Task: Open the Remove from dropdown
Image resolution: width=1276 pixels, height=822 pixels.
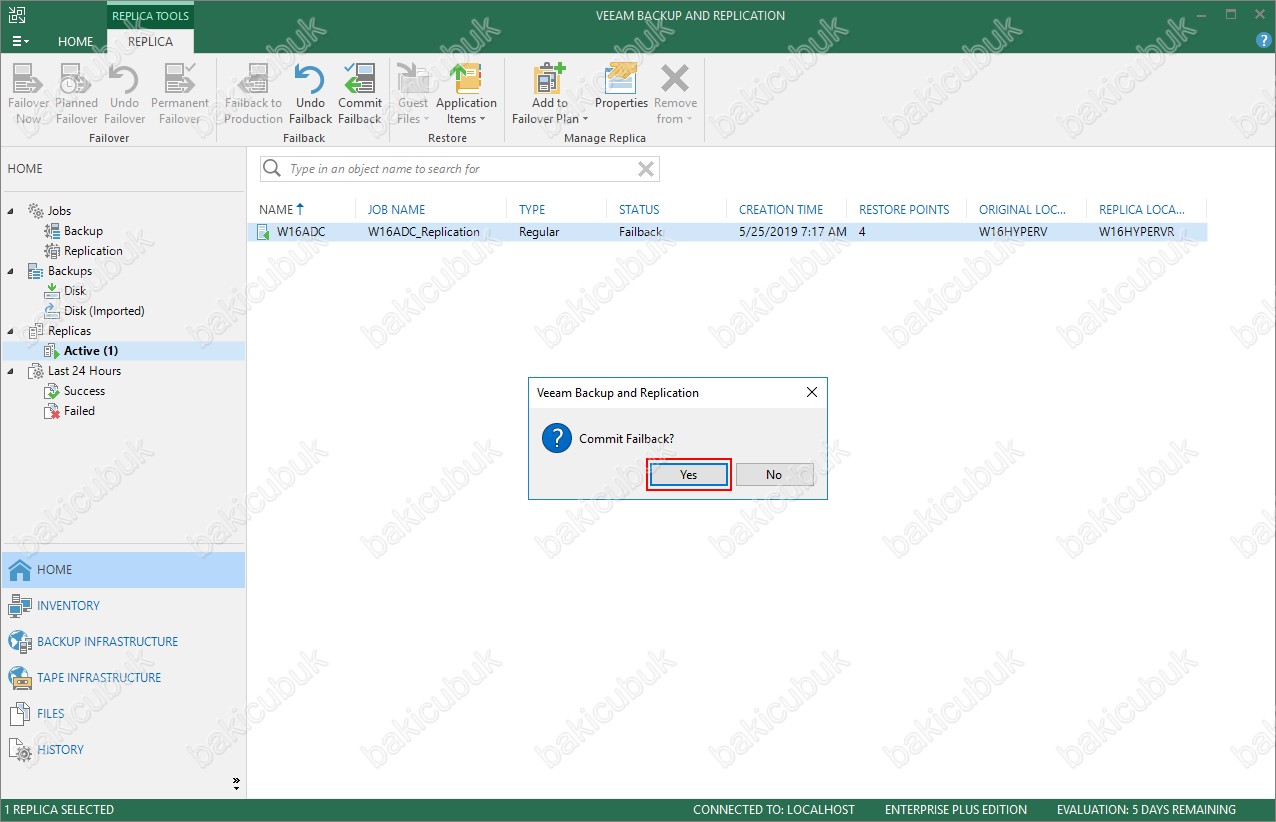Action: click(676, 93)
